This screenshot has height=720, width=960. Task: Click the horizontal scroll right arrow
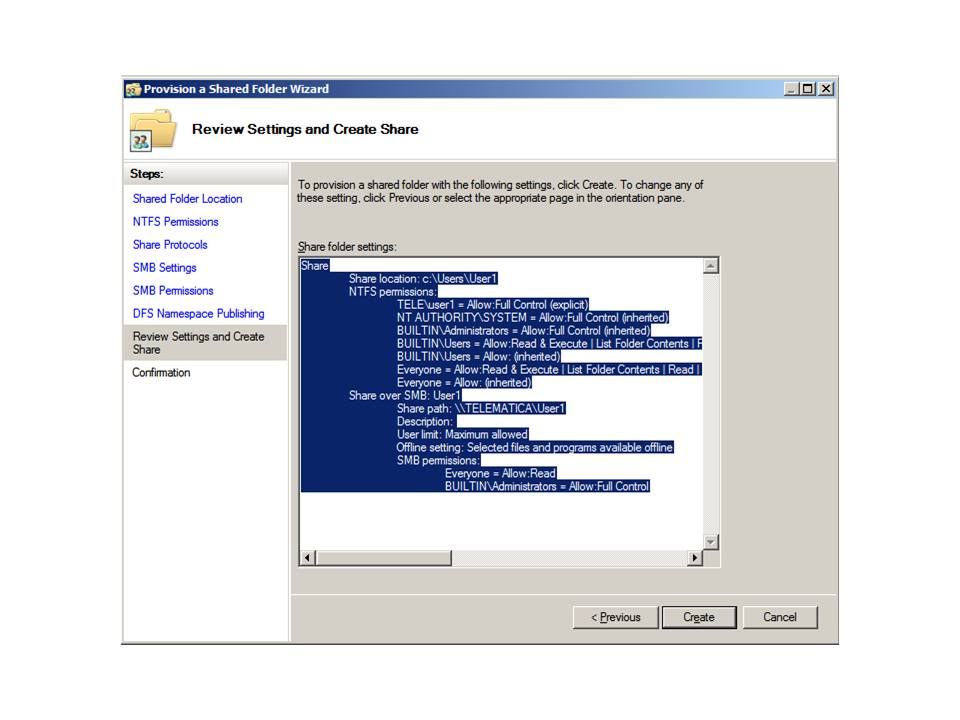click(x=695, y=558)
